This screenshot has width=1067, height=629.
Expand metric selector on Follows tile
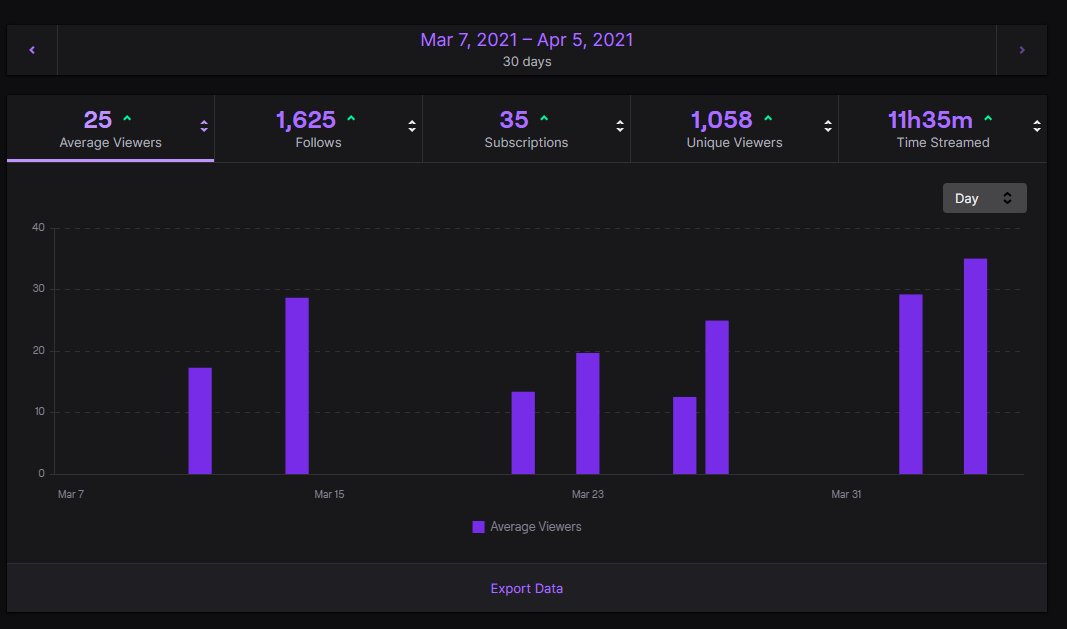pyautogui.click(x=412, y=127)
